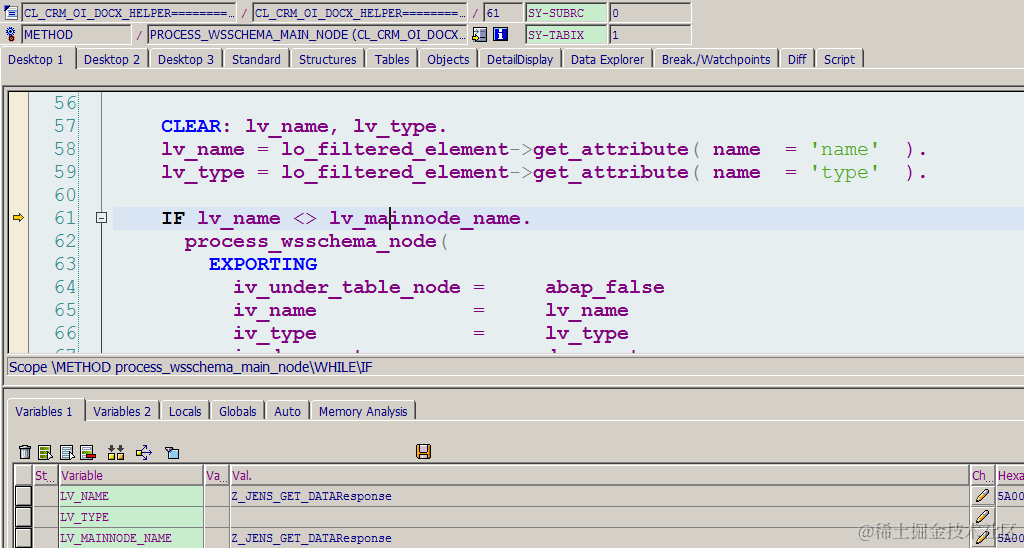The height and width of the screenshot is (548, 1024).
Task: Click the navigate-to-source icon beside PROCESS_WSSCHEMA_MAIN_NODE
Action: pyautogui.click(x=479, y=35)
